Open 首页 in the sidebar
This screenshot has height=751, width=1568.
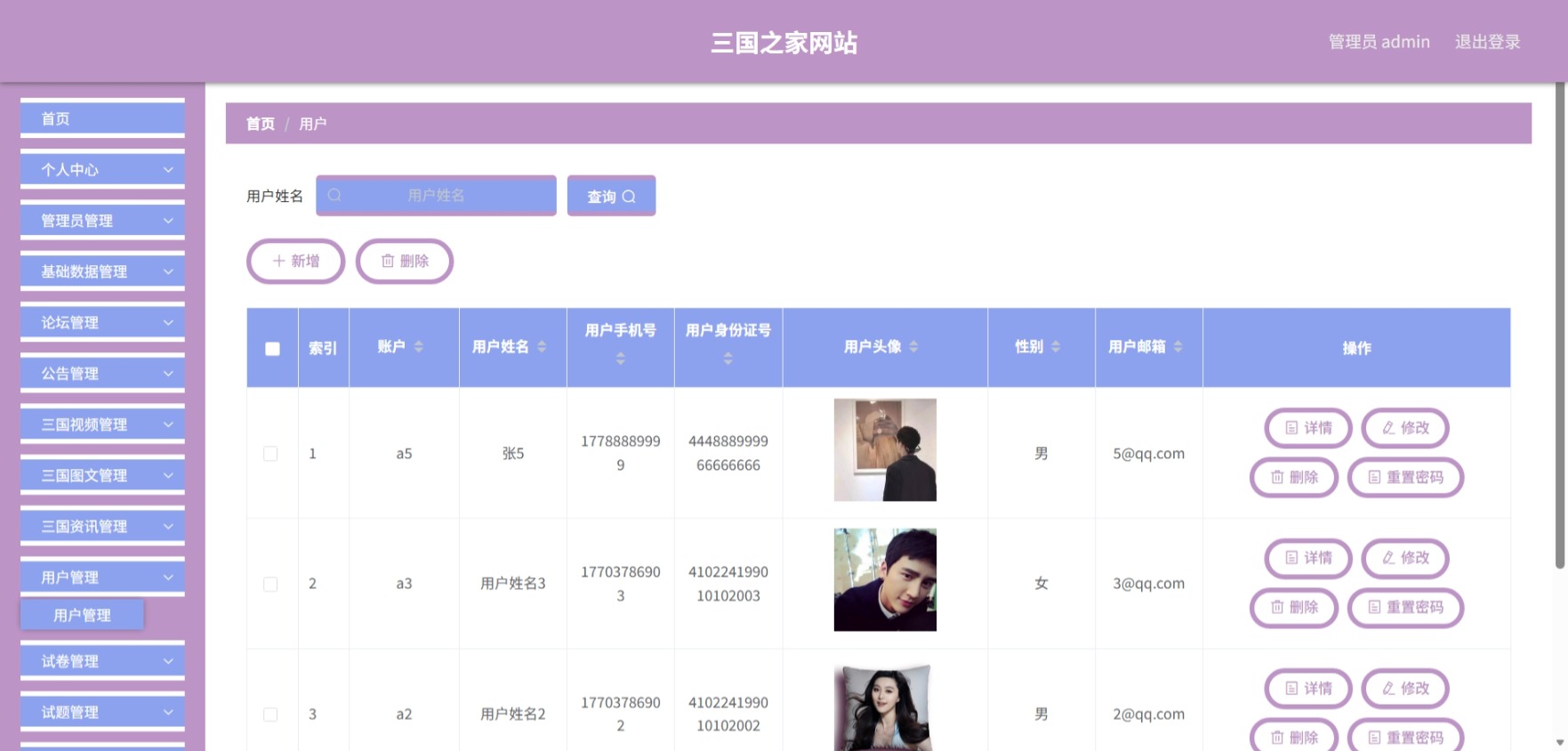(102, 118)
